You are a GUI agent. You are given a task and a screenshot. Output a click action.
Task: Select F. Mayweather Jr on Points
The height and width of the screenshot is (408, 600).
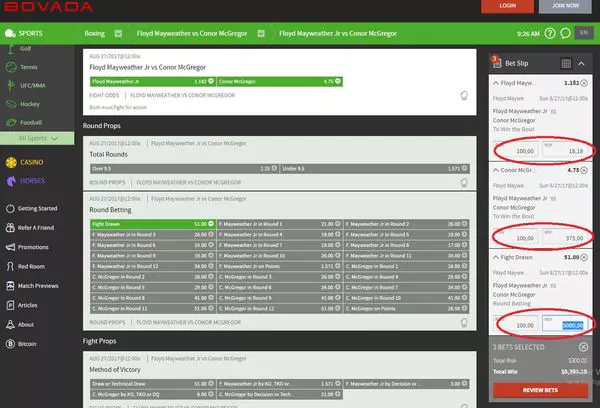[279, 266]
